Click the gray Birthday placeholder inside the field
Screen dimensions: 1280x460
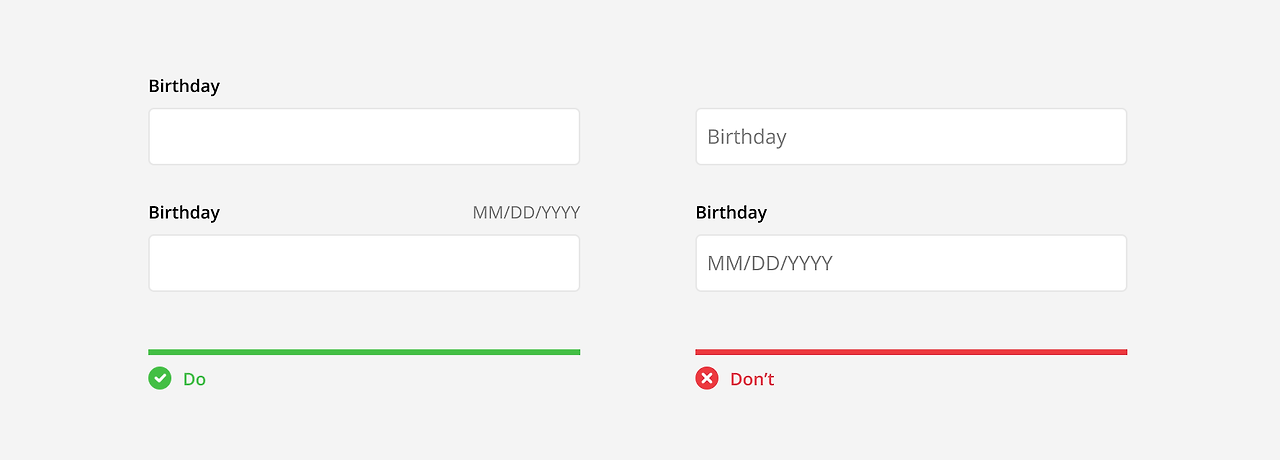747,137
